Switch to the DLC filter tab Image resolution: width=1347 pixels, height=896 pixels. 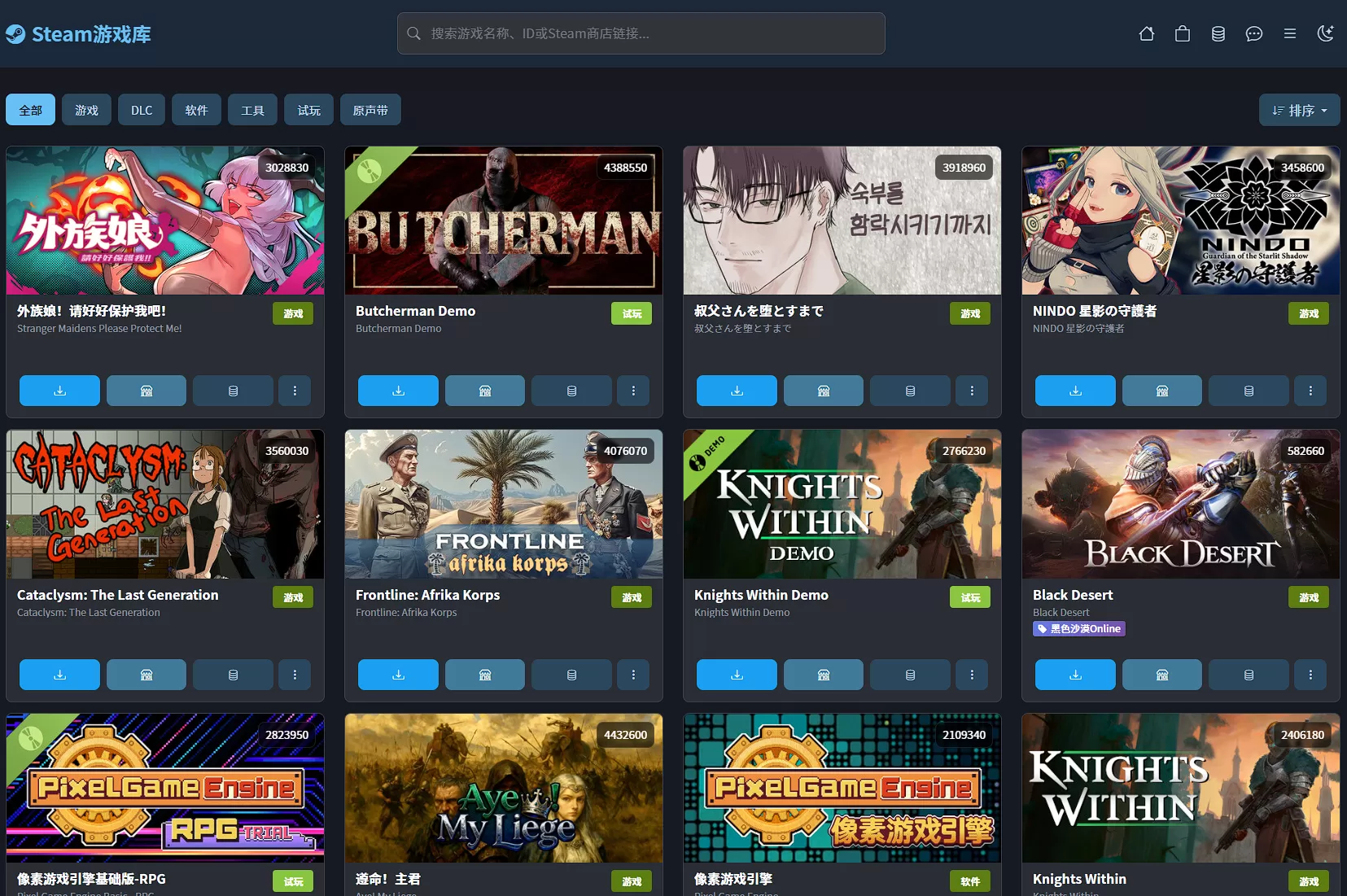pos(142,110)
